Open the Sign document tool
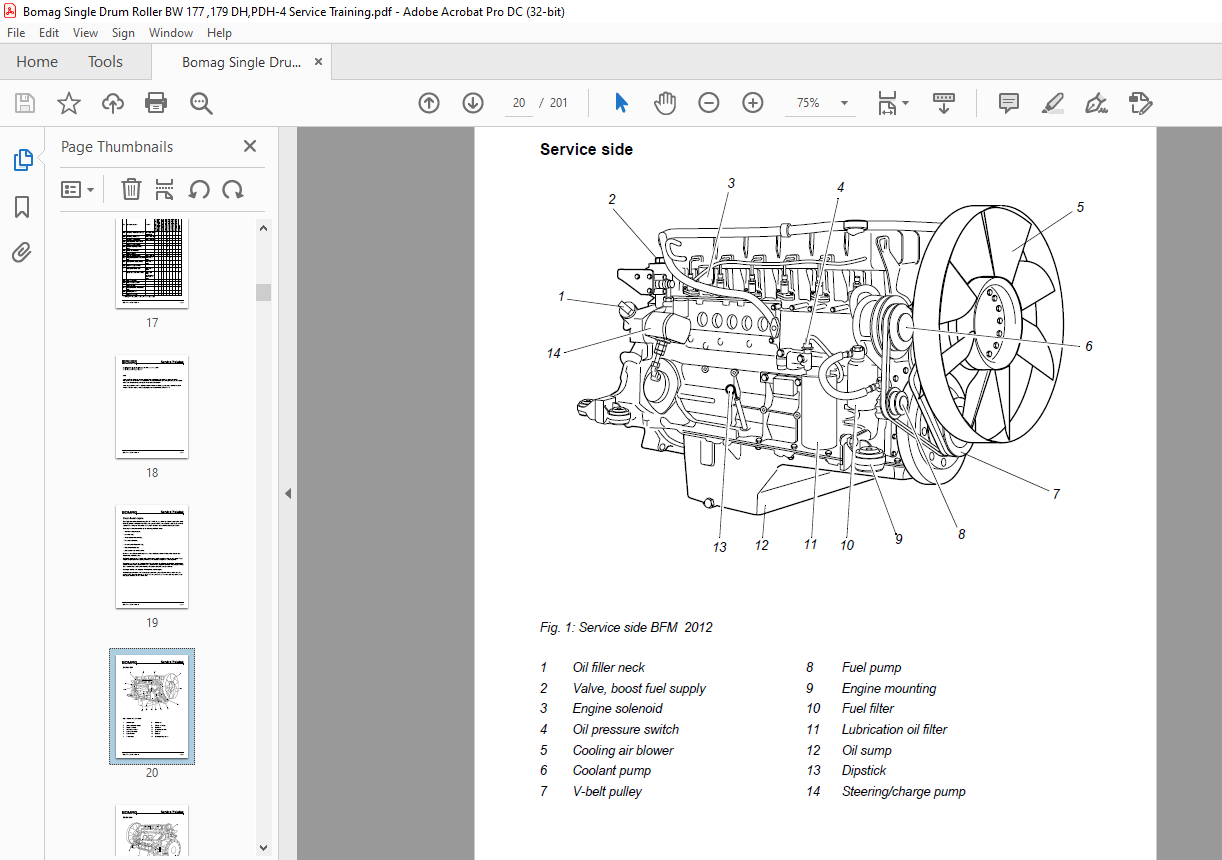Screen dimensions: 1222x860 pyautogui.click(x=1096, y=103)
